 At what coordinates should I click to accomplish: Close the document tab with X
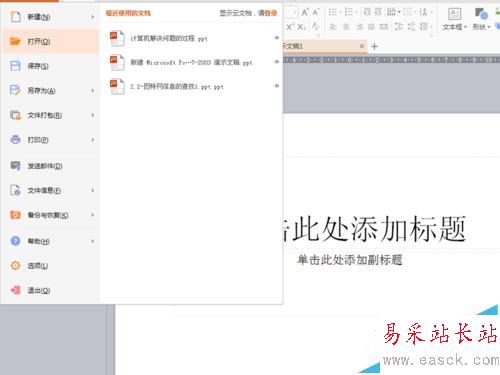point(362,46)
